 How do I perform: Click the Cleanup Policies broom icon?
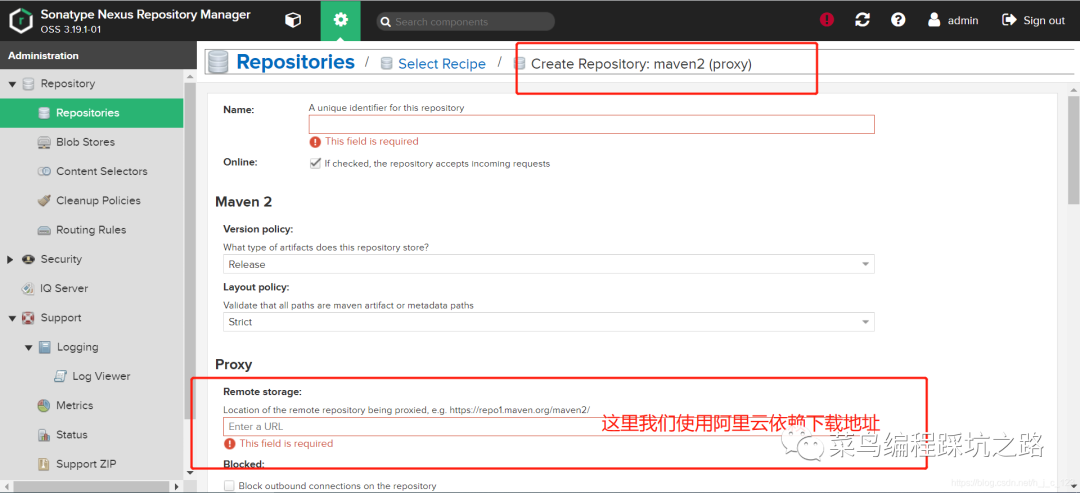(x=44, y=200)
